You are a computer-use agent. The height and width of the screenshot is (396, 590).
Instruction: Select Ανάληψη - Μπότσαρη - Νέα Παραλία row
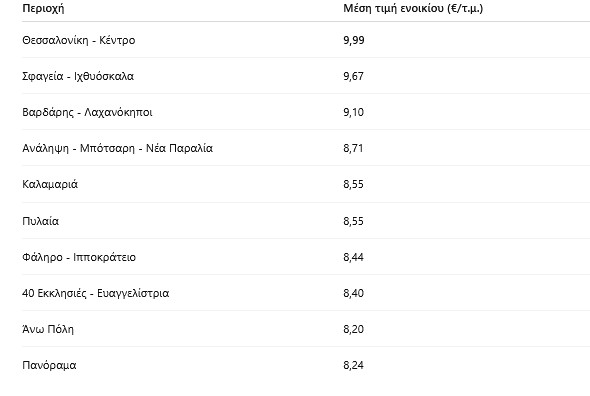pos(306,148)
